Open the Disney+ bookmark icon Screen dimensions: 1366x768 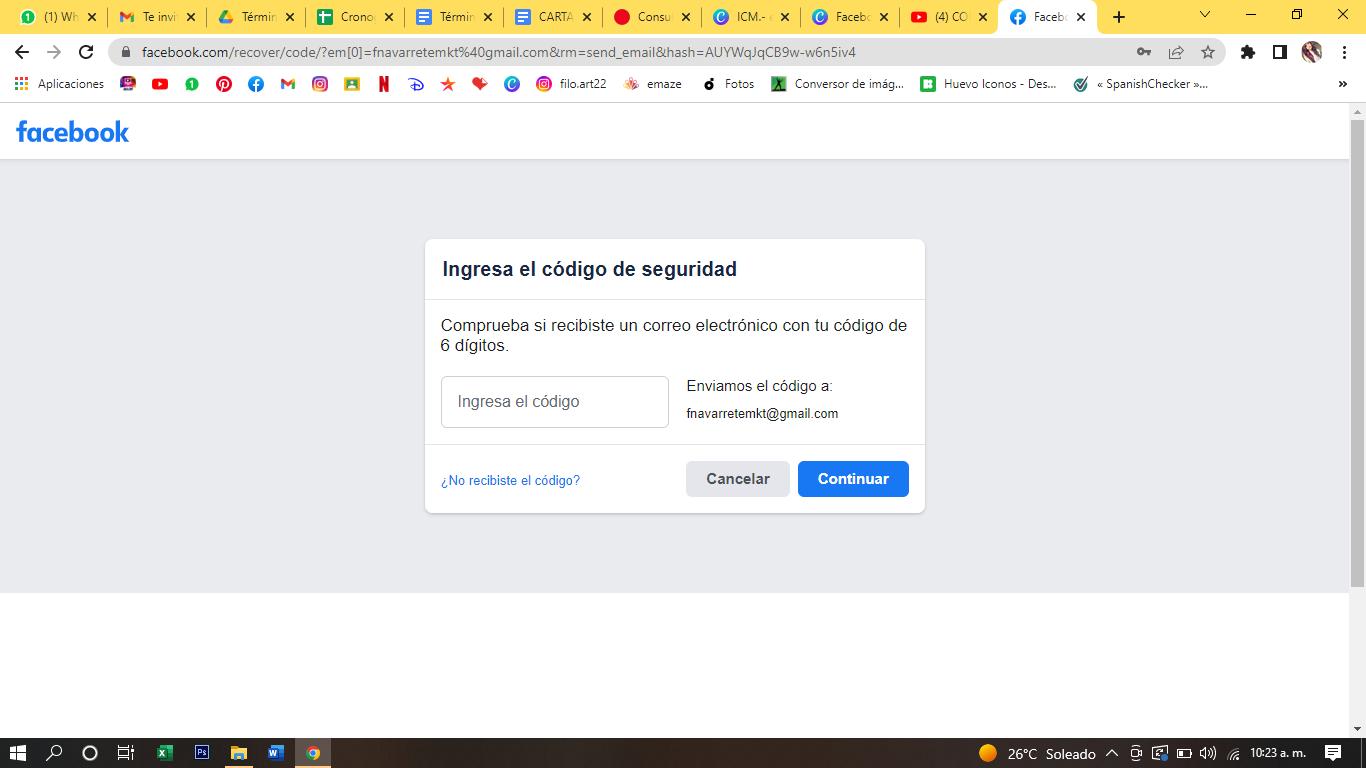[416, 84]
